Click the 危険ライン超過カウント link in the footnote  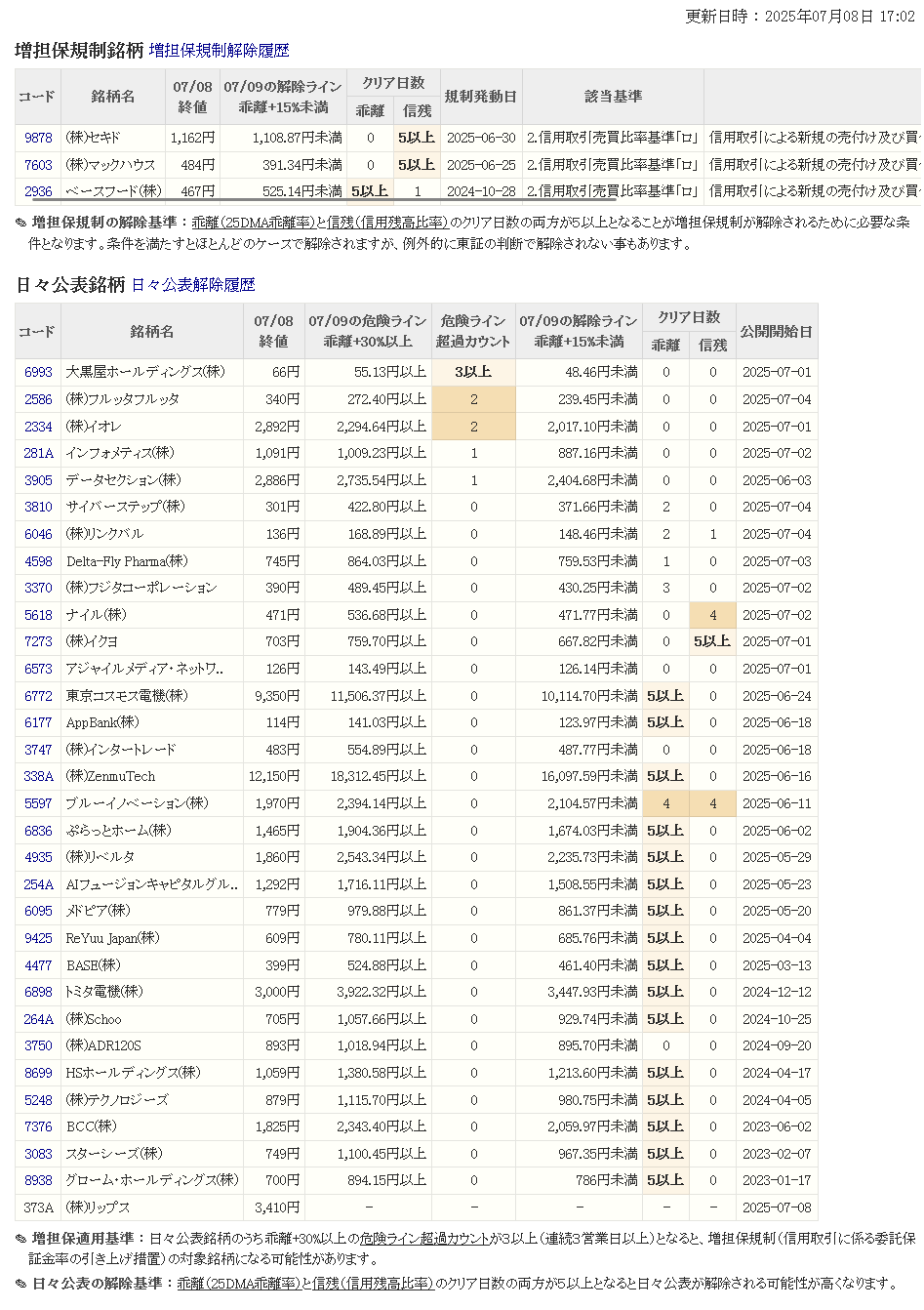click(425, 1238)
